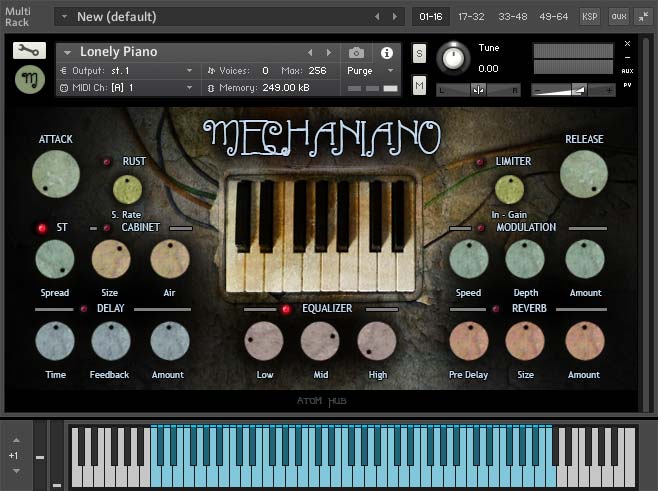Minimize rack view icon at top right

(x=643, y=17)
